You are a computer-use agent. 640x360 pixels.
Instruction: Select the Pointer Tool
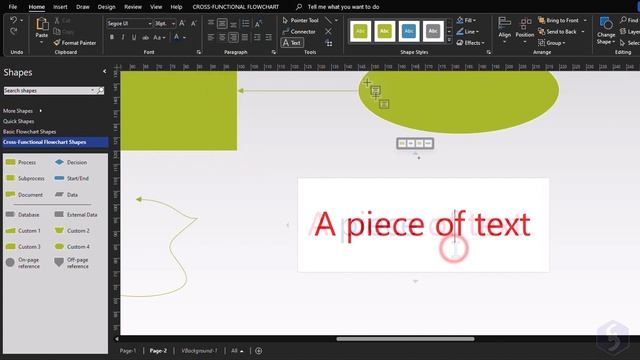coord(300,20)
